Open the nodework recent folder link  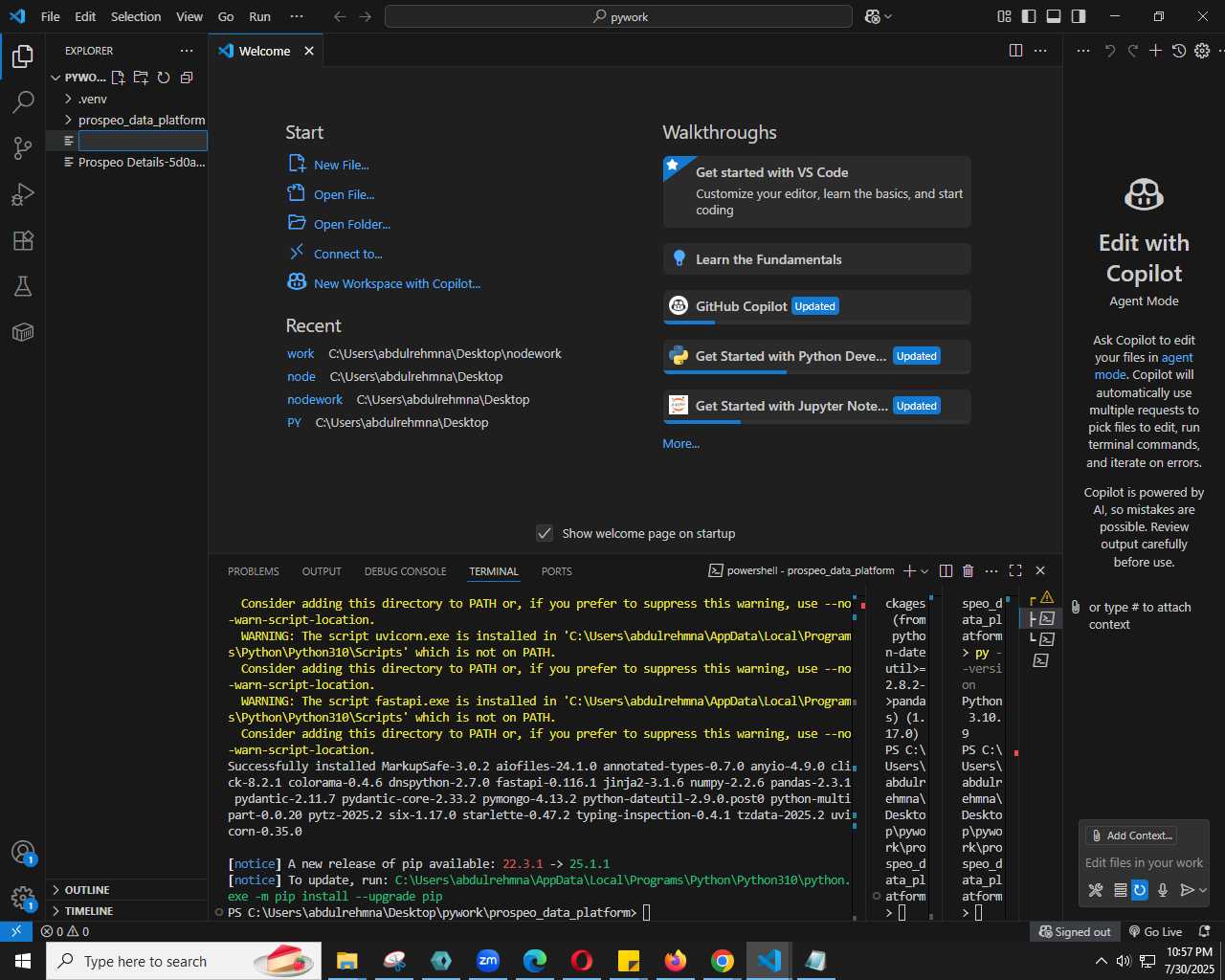pyautogui.click(x=315, y=399)
